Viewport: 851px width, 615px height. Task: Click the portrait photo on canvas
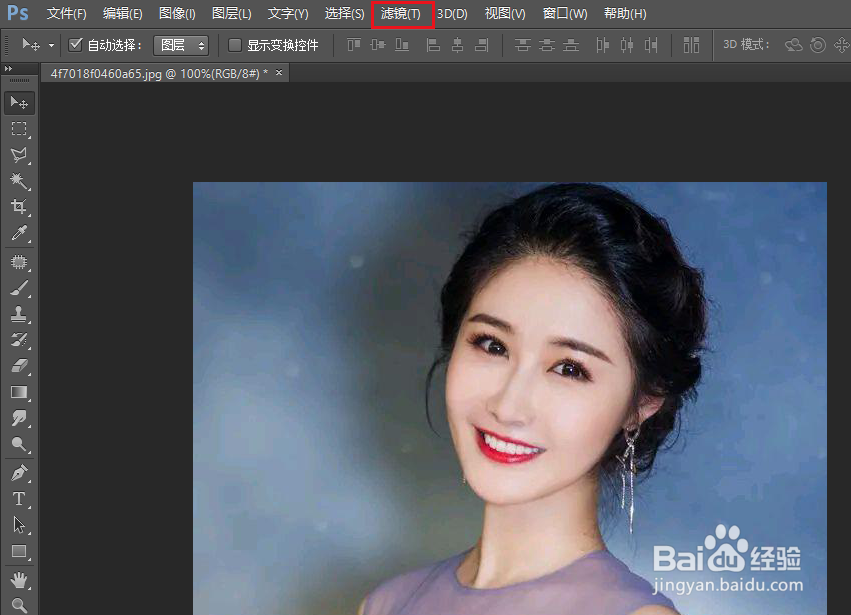click(510, 398)
